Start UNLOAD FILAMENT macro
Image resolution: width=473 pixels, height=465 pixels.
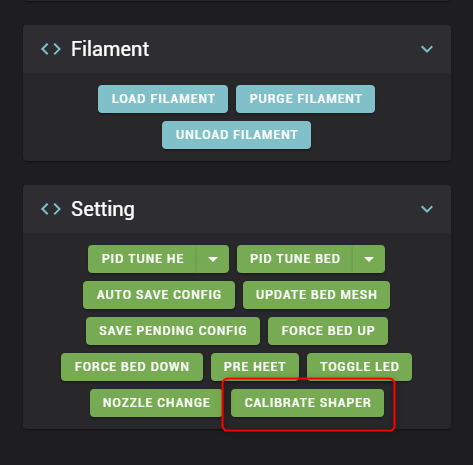pyautogui.click(x=236, y=135)
